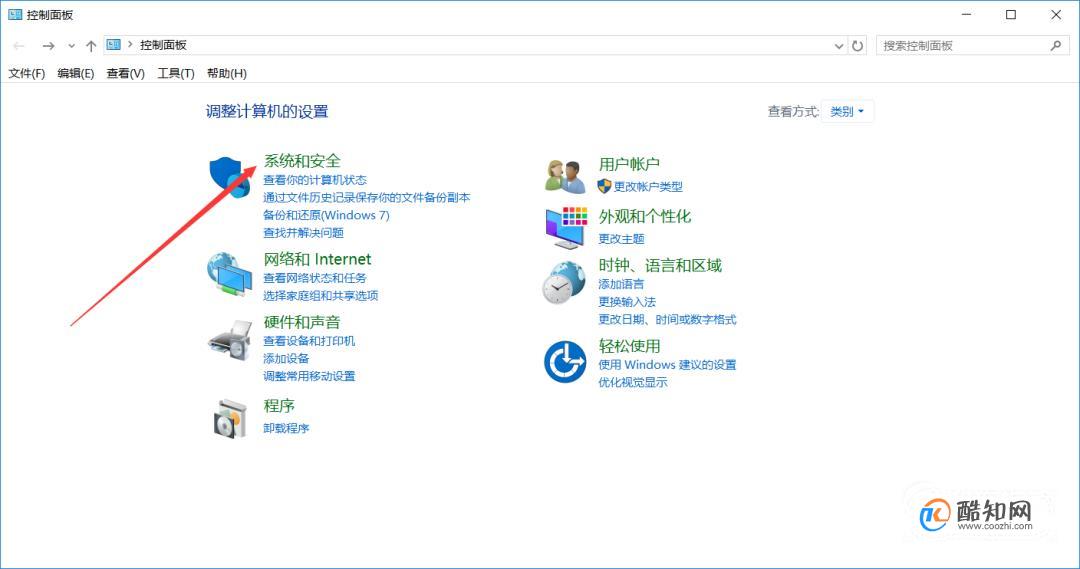Open the 硬件和声音 printer icon
This screenshot has width=1080, height=569.
231,339
